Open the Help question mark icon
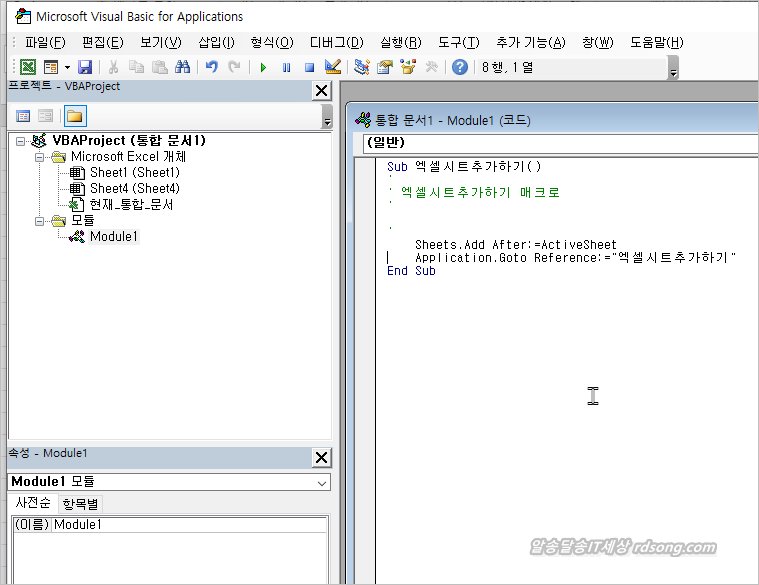Screen dimensions: 759x585 tap(459, 67)
